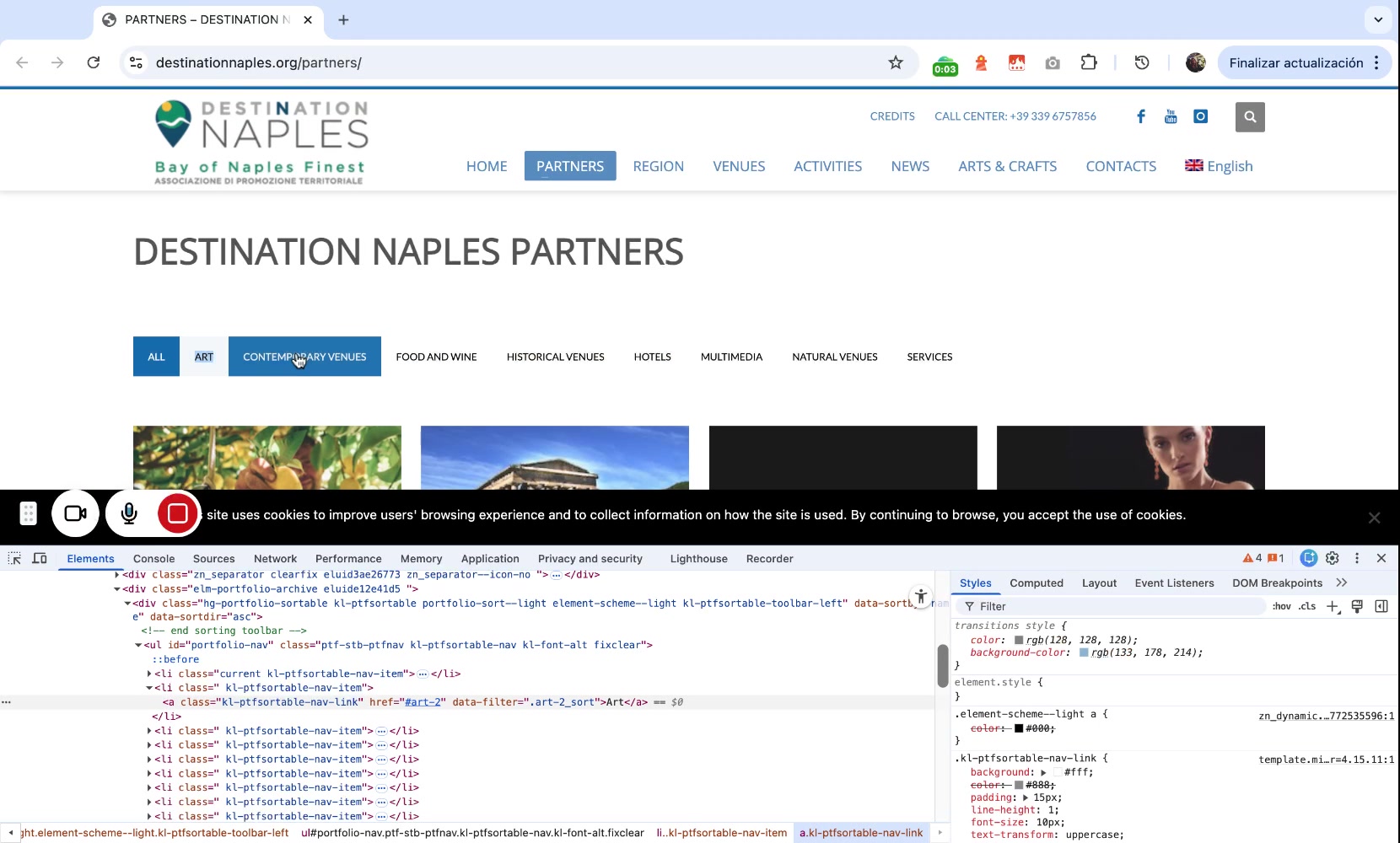Click the #art-2 href link in Elements
The width and height of the screenshot is (1400, 843).
pyautogui.click(x=423, y=701)
